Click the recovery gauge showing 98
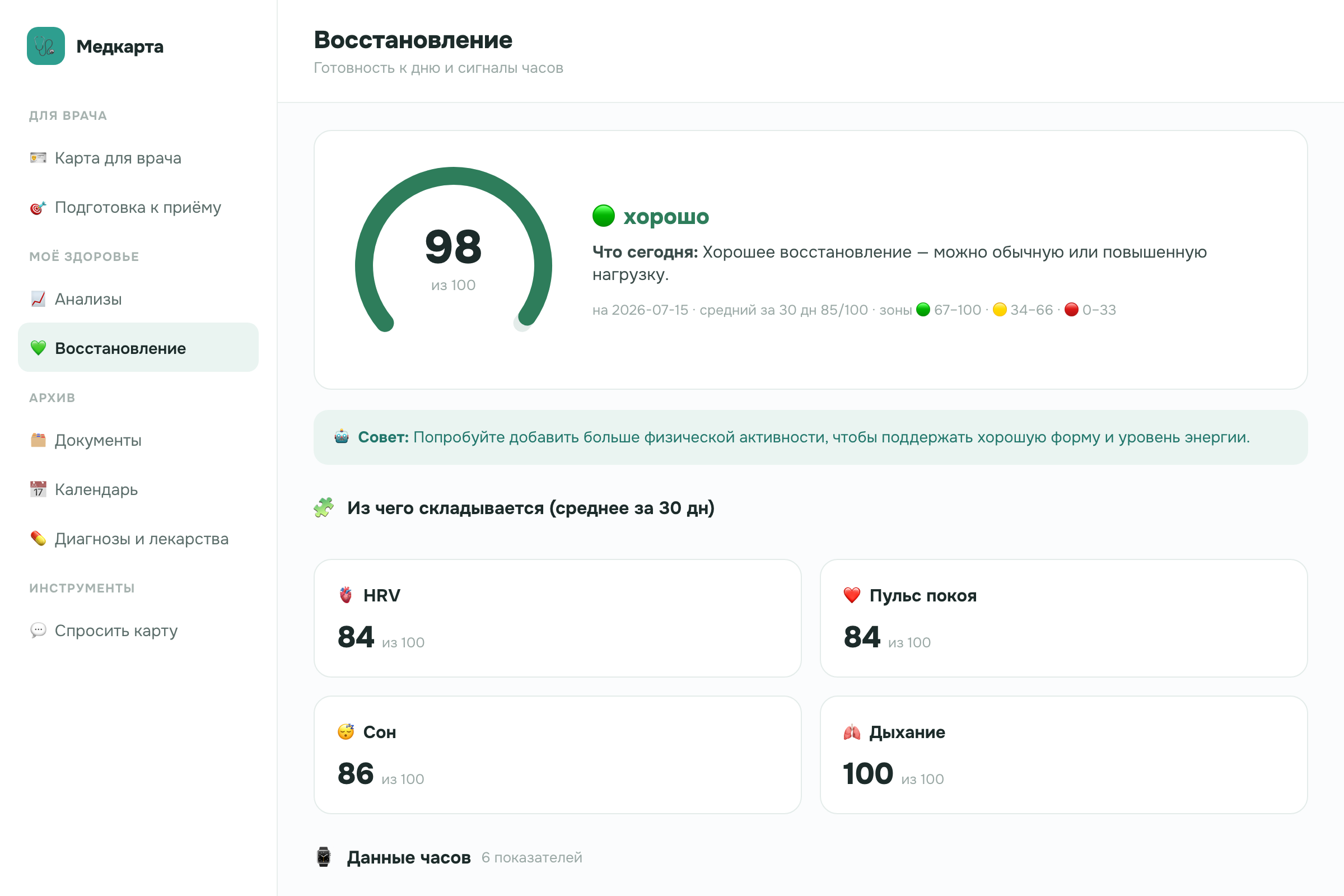Image resolution: width=1344 pixels, height=896 pixels. (454, 250)
